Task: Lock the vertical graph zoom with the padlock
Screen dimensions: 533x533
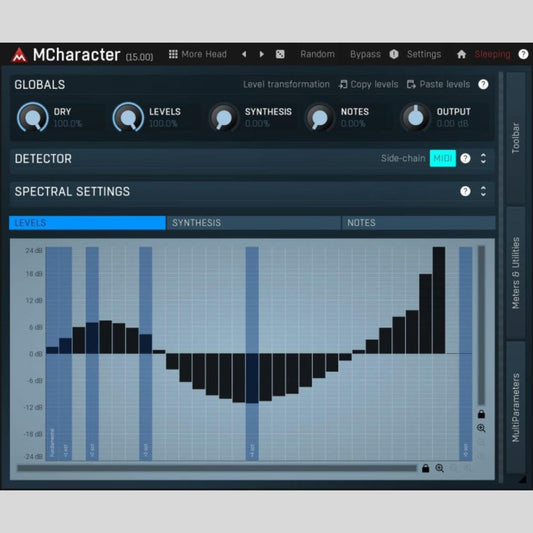Action: pos(481,414)
